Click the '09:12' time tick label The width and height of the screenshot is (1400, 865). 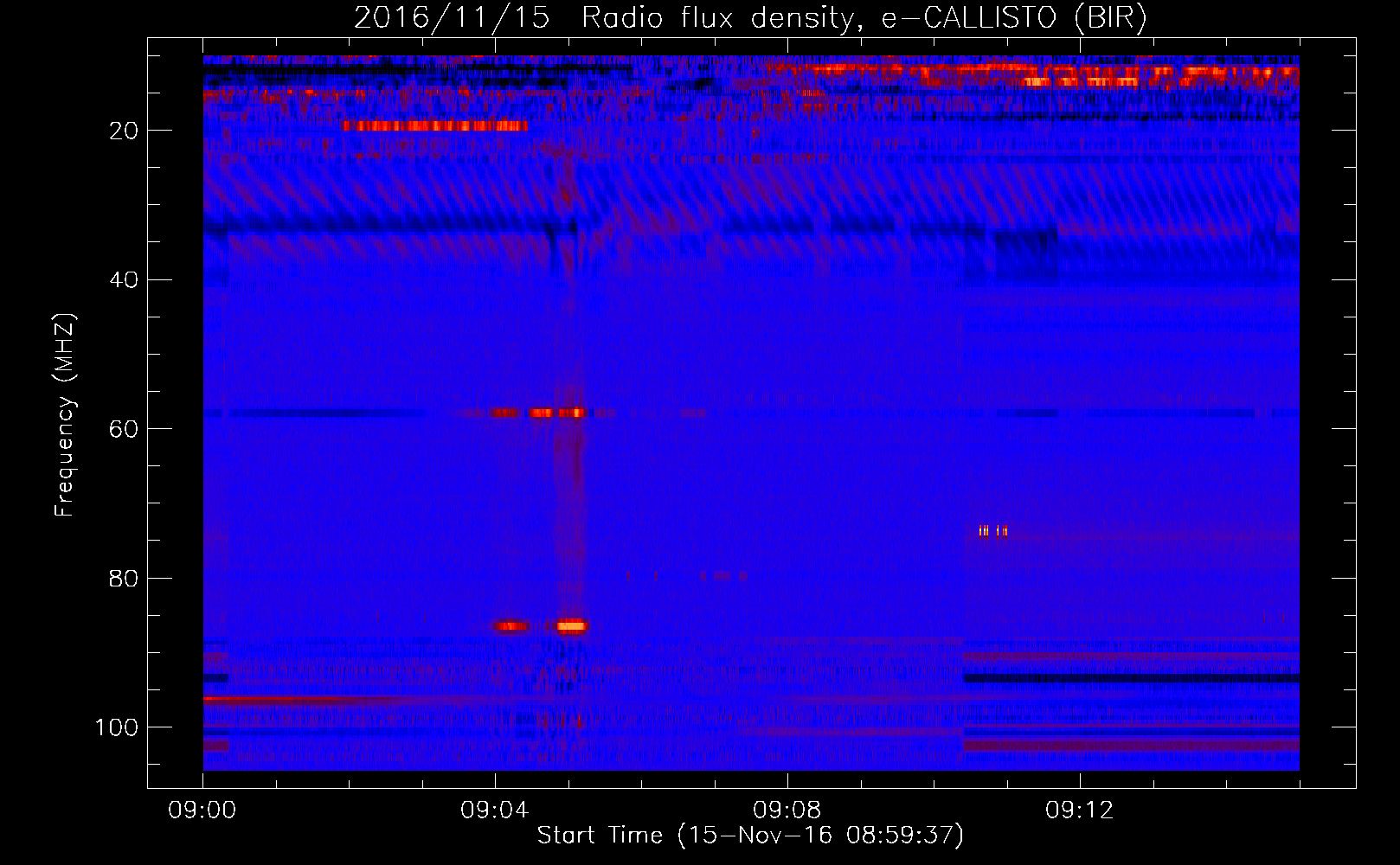(x=1080, y=811)
